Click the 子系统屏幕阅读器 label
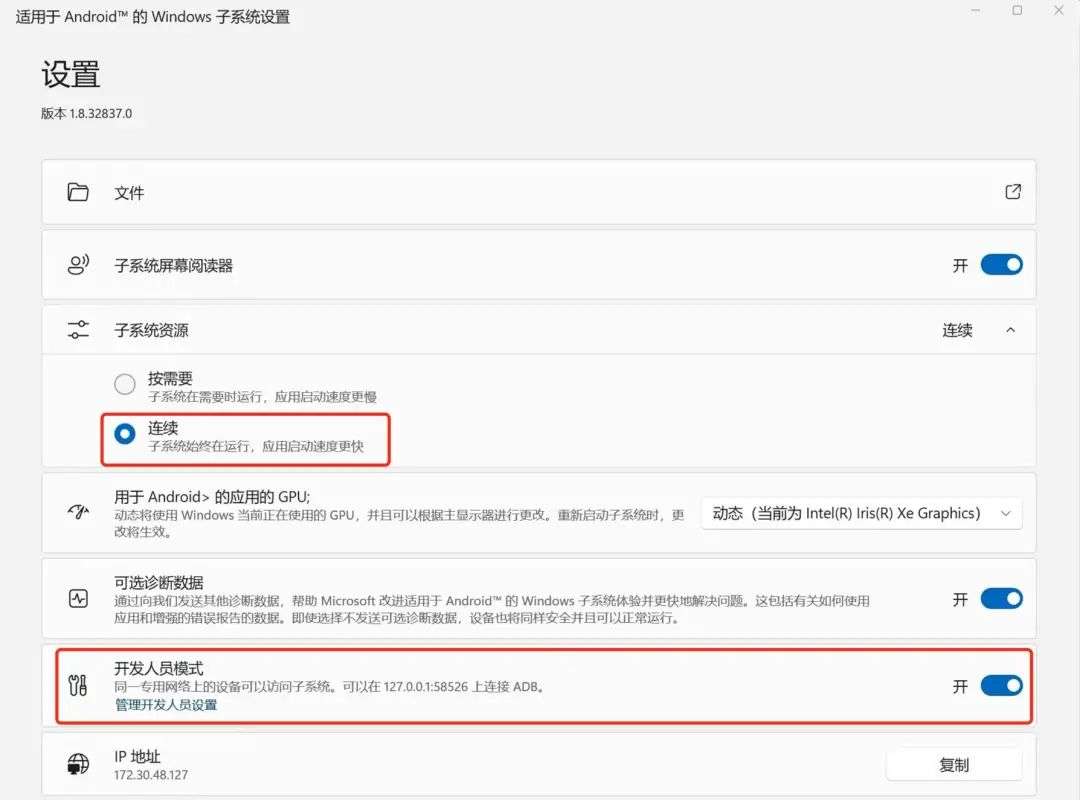Screen dimensions: 1080x800 click(174, 265)
